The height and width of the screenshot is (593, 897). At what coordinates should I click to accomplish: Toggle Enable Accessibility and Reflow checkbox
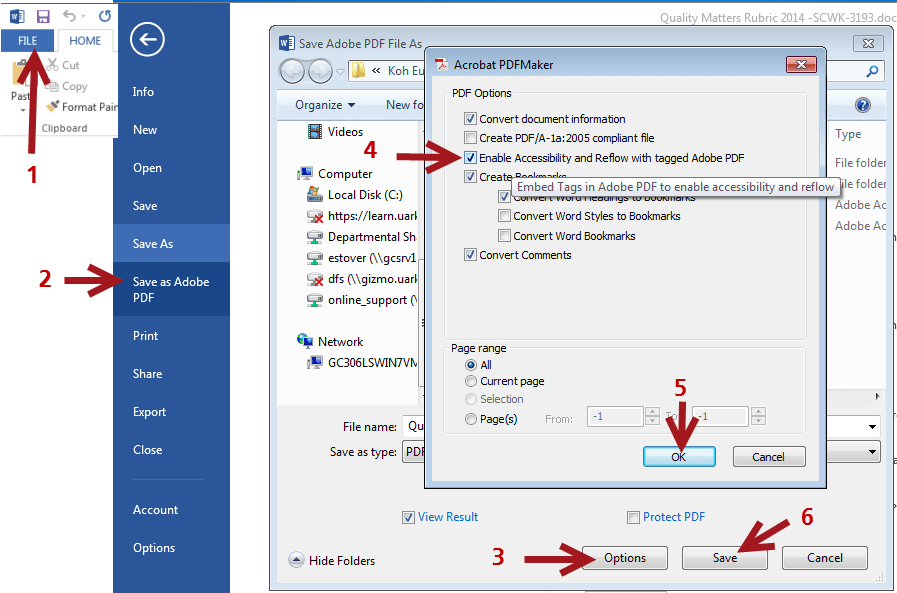[470, 158]
